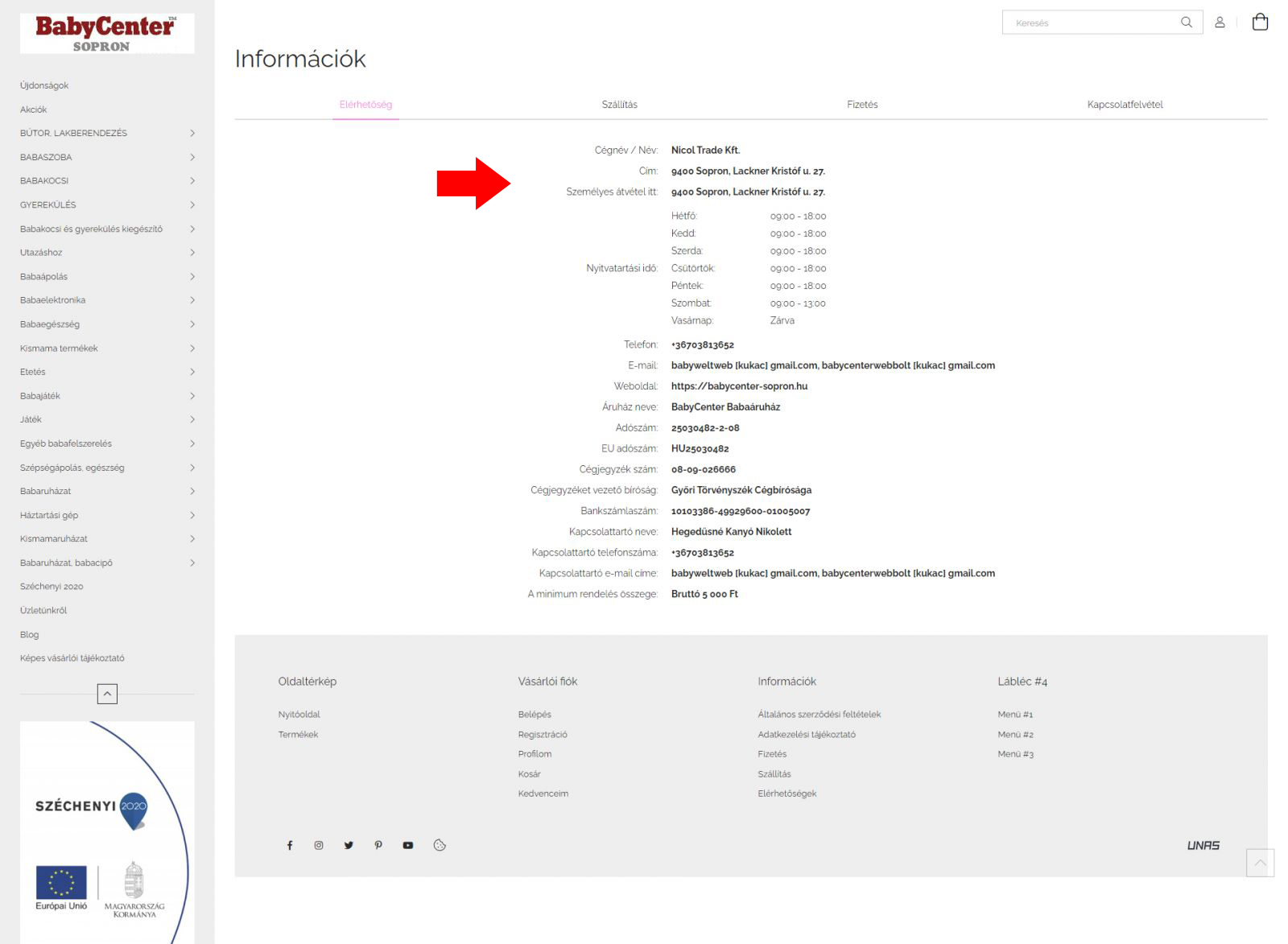This screenshot has height=944, width=1288.
Task: Expand the Babaelektronika category chevron
Action: tap(192, 300)
